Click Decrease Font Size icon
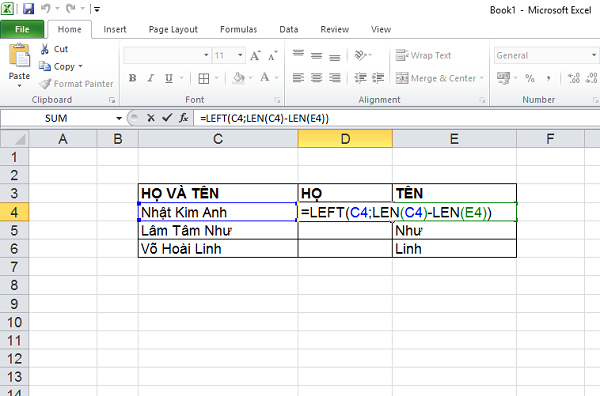Viewport: 600px width, 396px height. pyautogui.click(x=272, y=56)
